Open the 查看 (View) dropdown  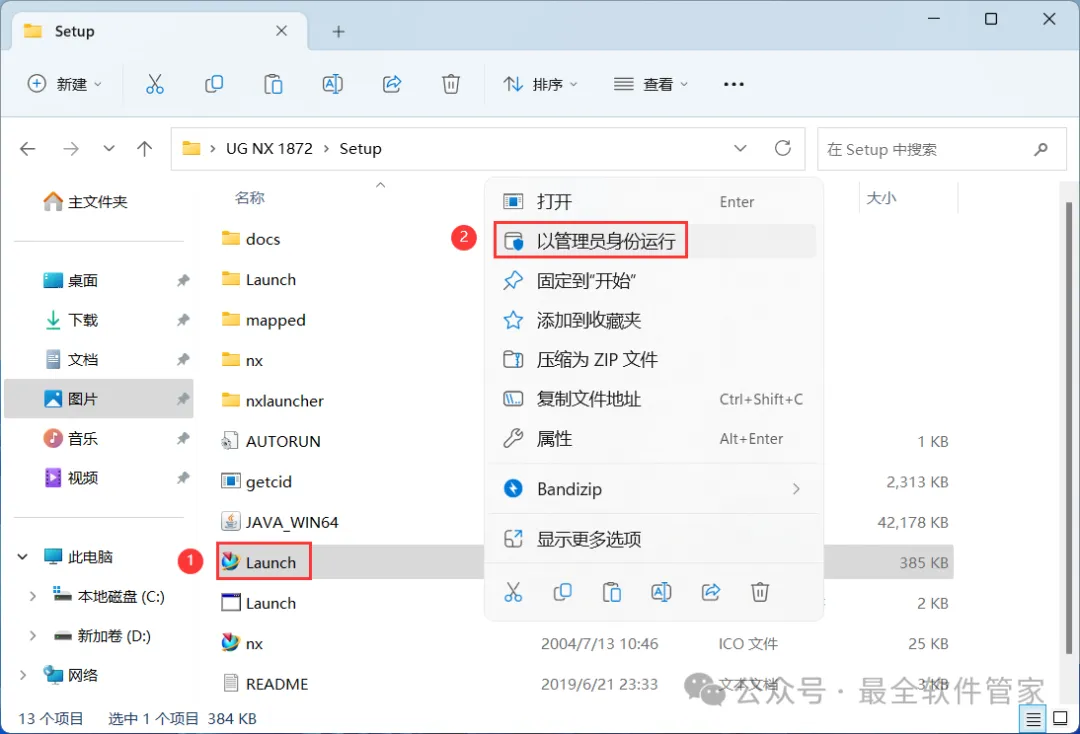651,84
